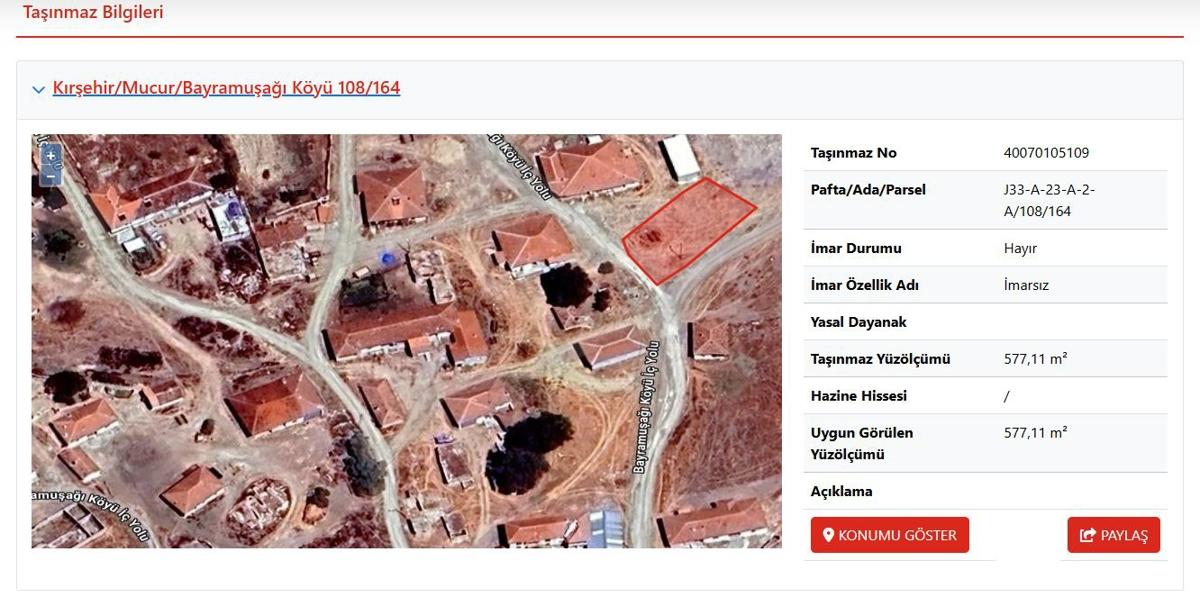This screenshot has width=1200, height=597.
Task: Collapse the Kırşehir/Mucur property panel chevron
Action: (39, 89)
